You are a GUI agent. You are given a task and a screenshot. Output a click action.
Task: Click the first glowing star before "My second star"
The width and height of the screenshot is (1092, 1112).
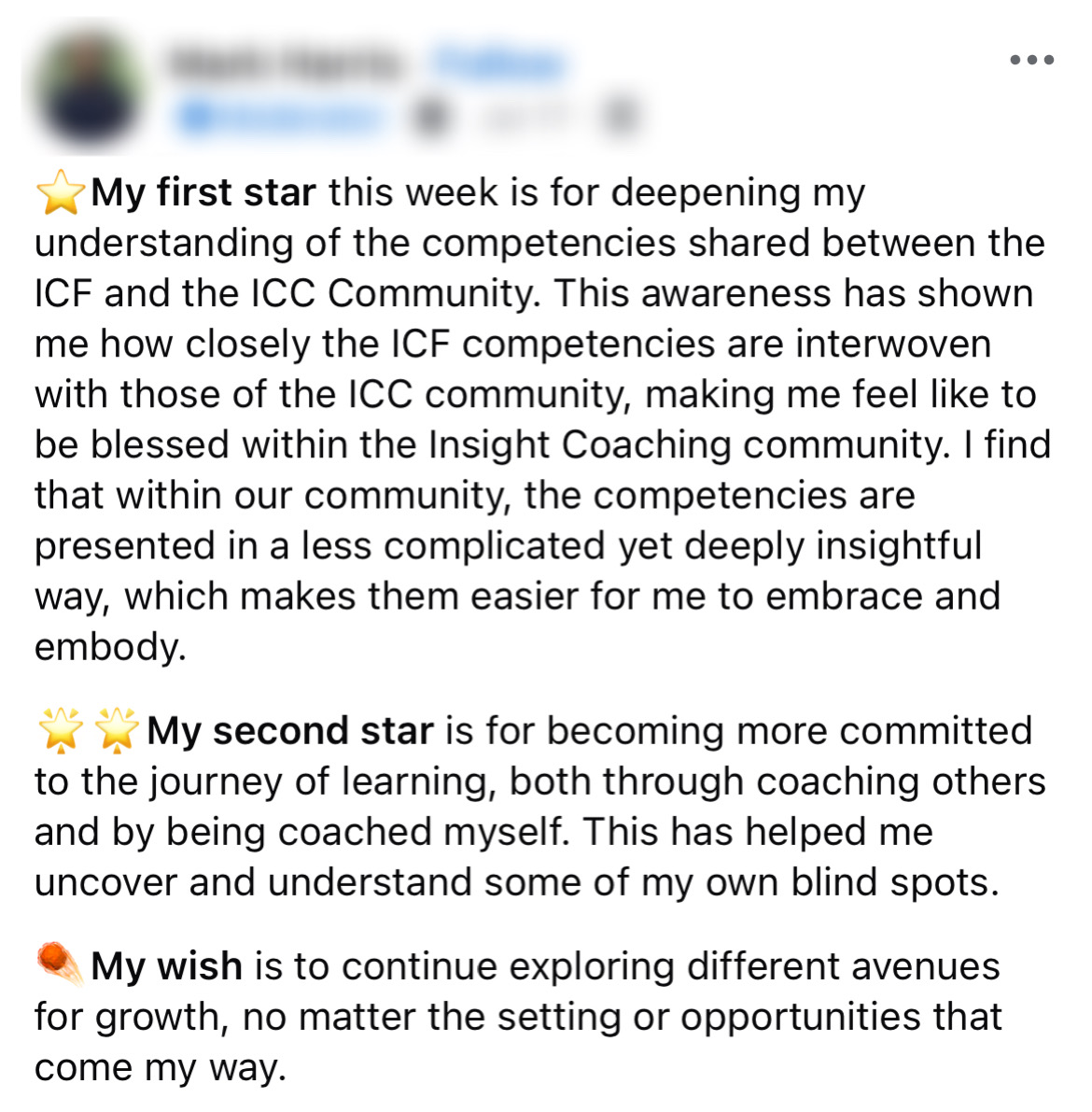tap(61, 730)
